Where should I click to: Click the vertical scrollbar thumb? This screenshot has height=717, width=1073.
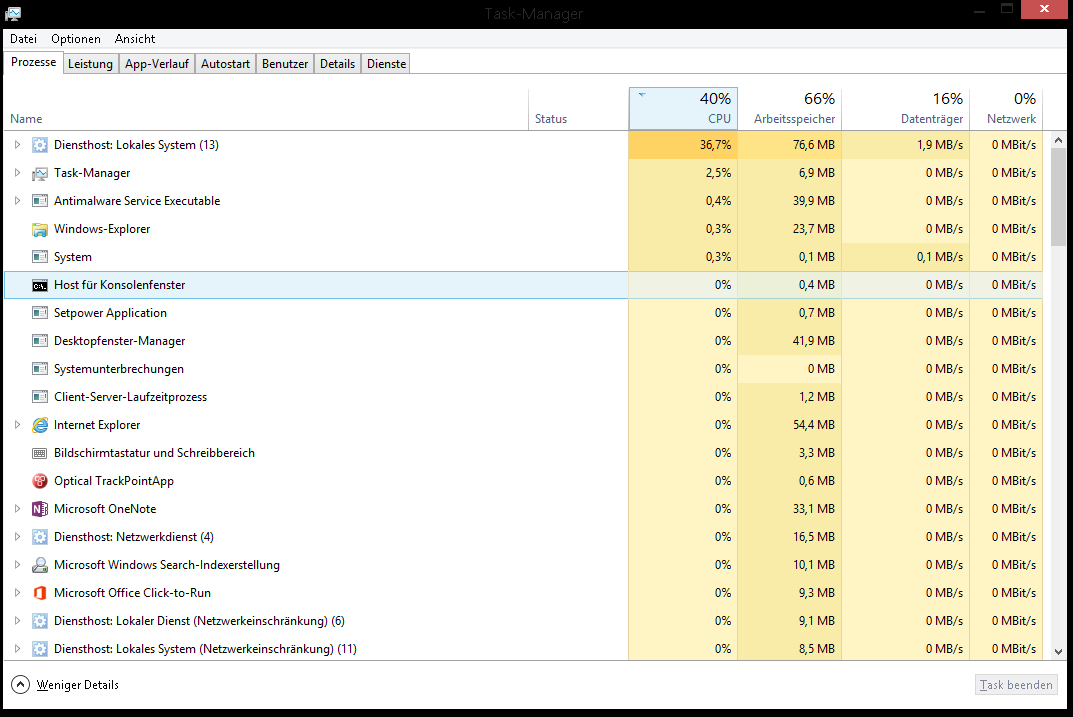1058,197
